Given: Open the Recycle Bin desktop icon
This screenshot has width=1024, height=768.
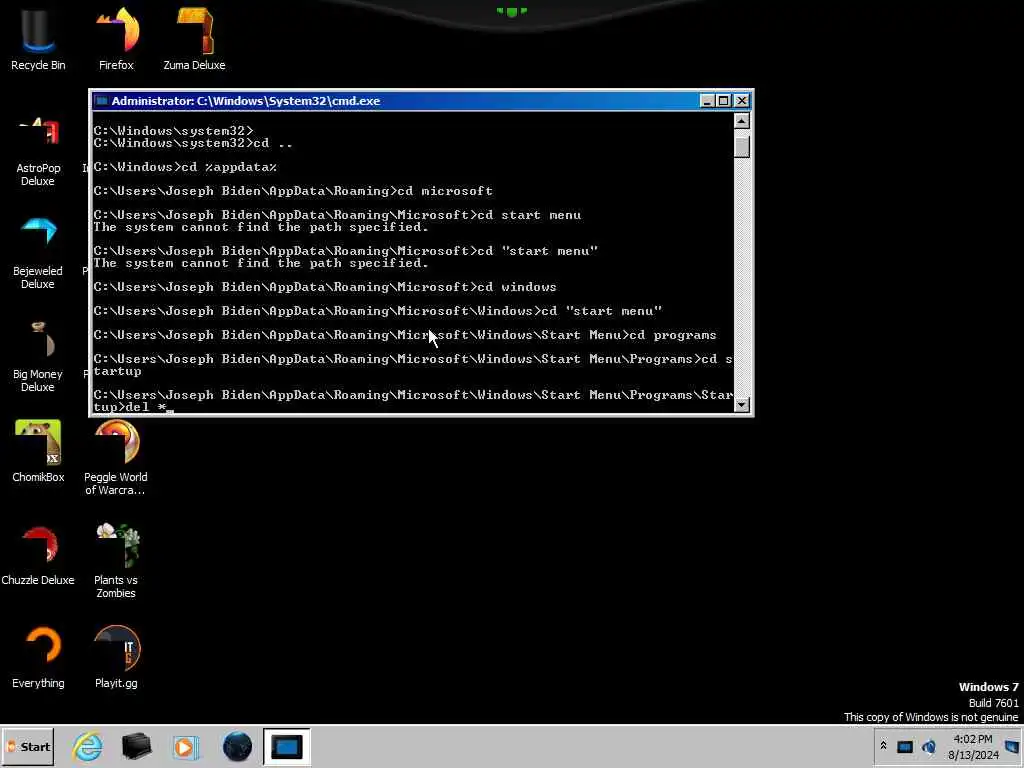Looking at the screenshot, I should [38, 39].
